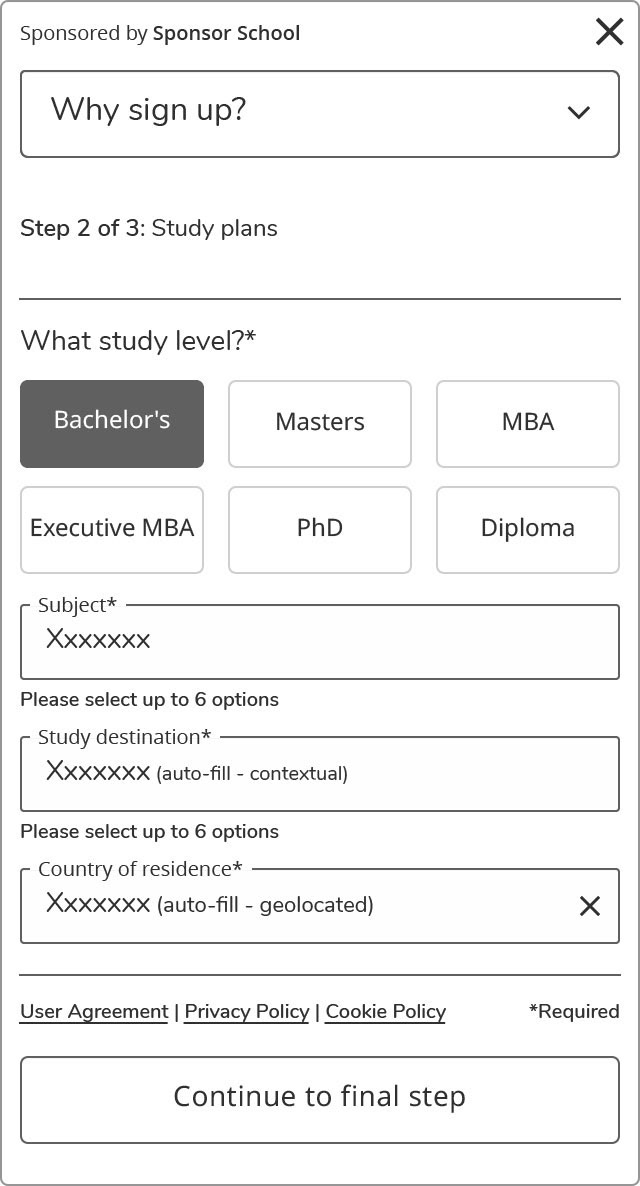Clear the Country of residence field
This screenshot has width=640, height=1186.
[589, 905]
